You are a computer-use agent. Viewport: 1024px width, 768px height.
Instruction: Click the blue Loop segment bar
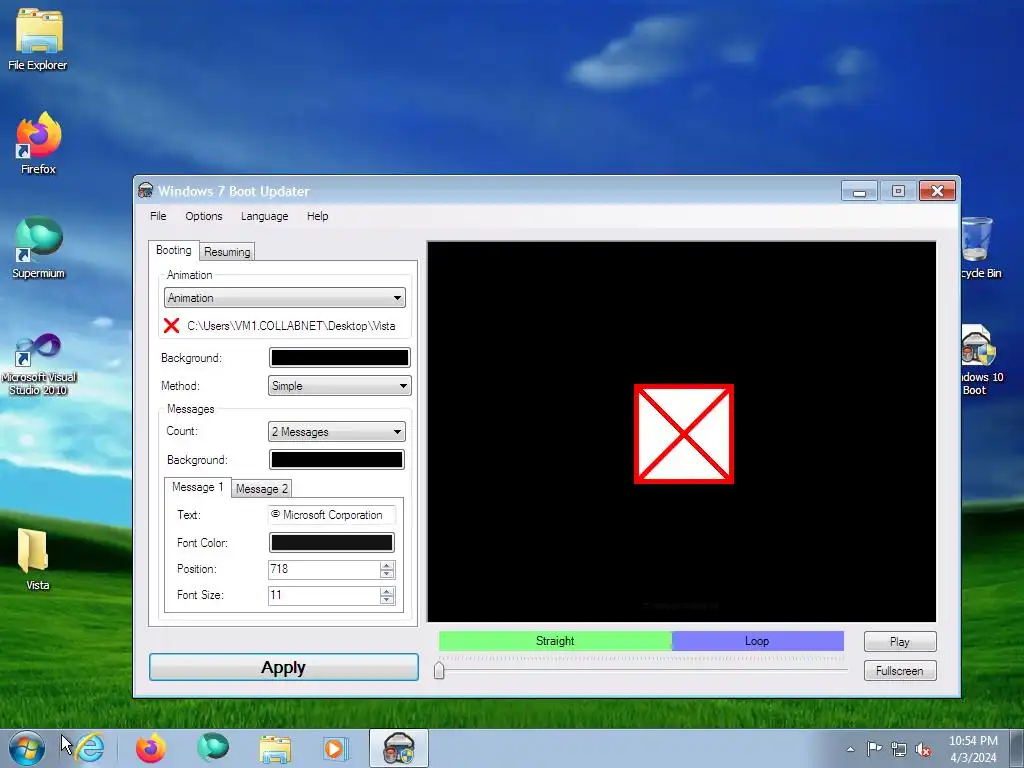click(758, 641)
